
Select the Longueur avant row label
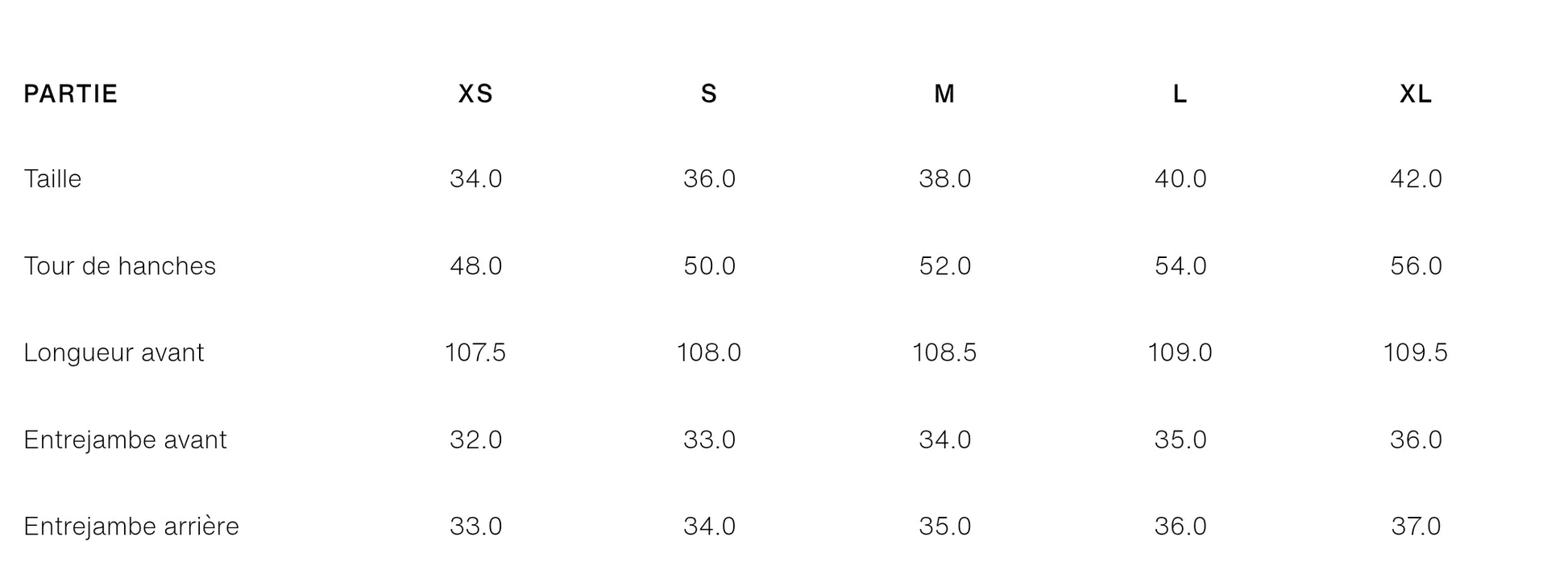pyautogui.click(x=114, y=352)
